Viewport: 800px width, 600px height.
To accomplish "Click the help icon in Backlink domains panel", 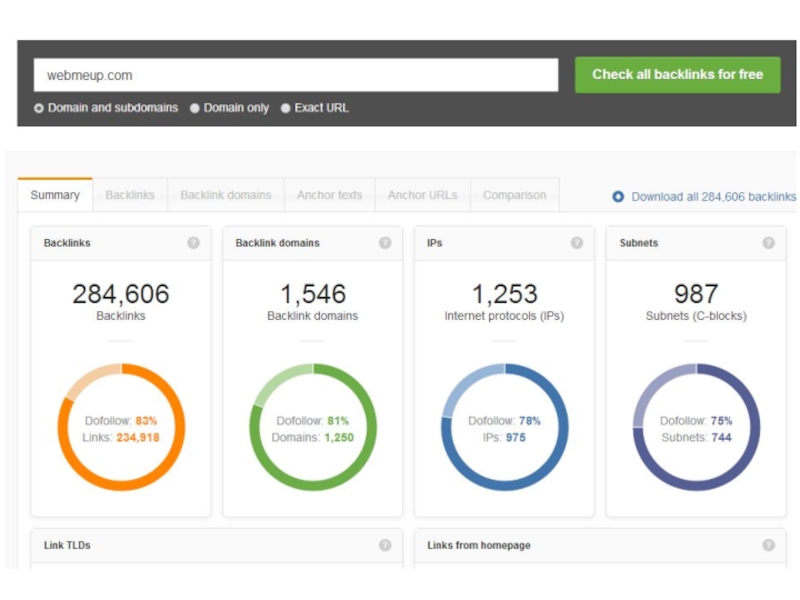I will point(385,243).
